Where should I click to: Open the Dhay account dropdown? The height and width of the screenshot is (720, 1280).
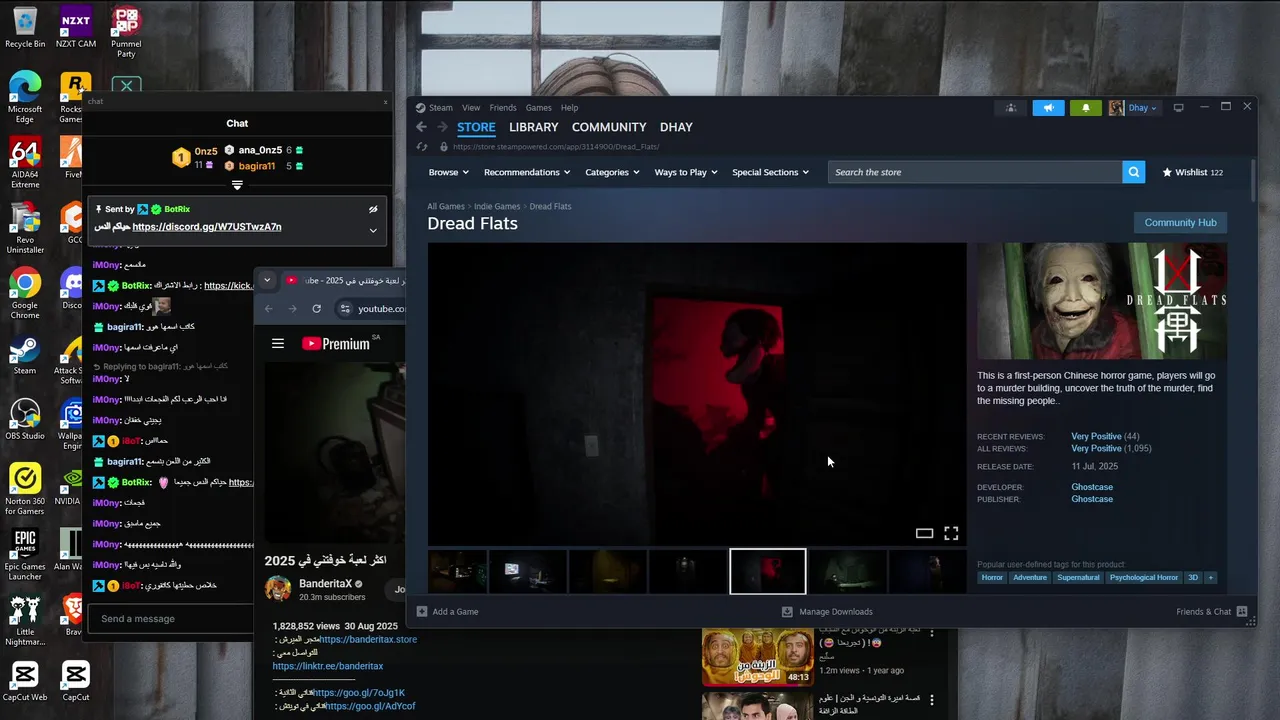[x=1142, y=108]
